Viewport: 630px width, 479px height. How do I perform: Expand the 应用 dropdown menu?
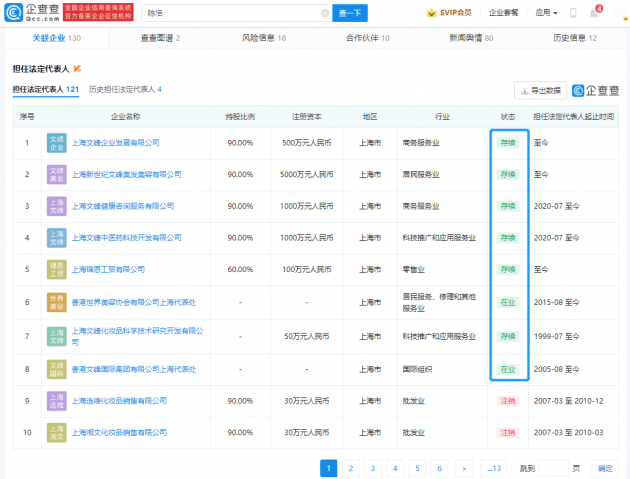point(546,13)
